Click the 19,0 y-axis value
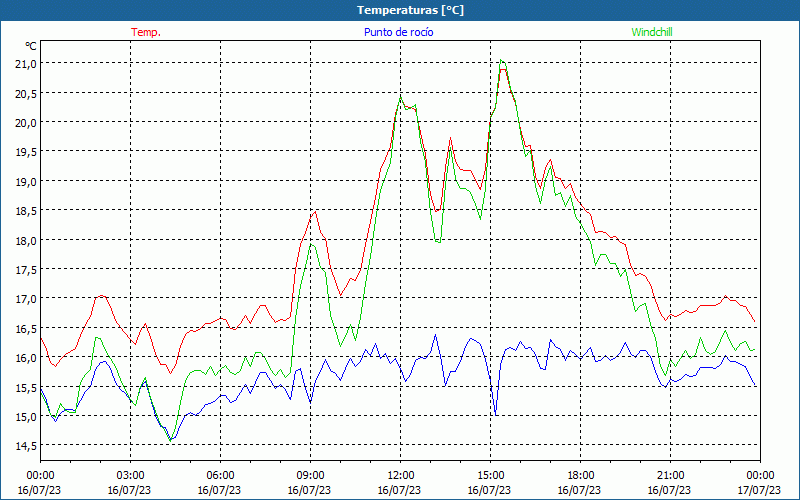 click(x=26, y=181)
